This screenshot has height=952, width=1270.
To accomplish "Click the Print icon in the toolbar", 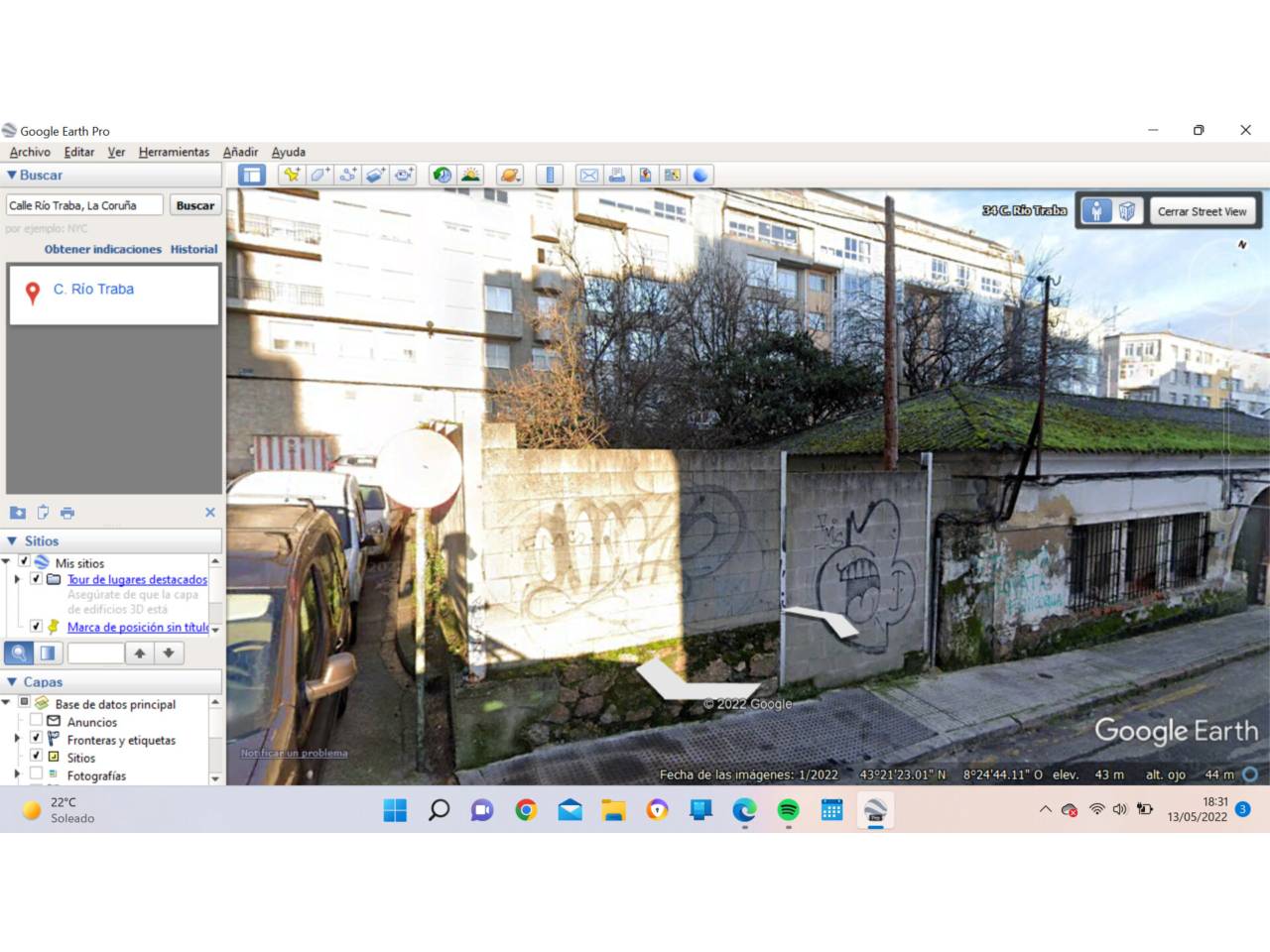I will [616, 176].
